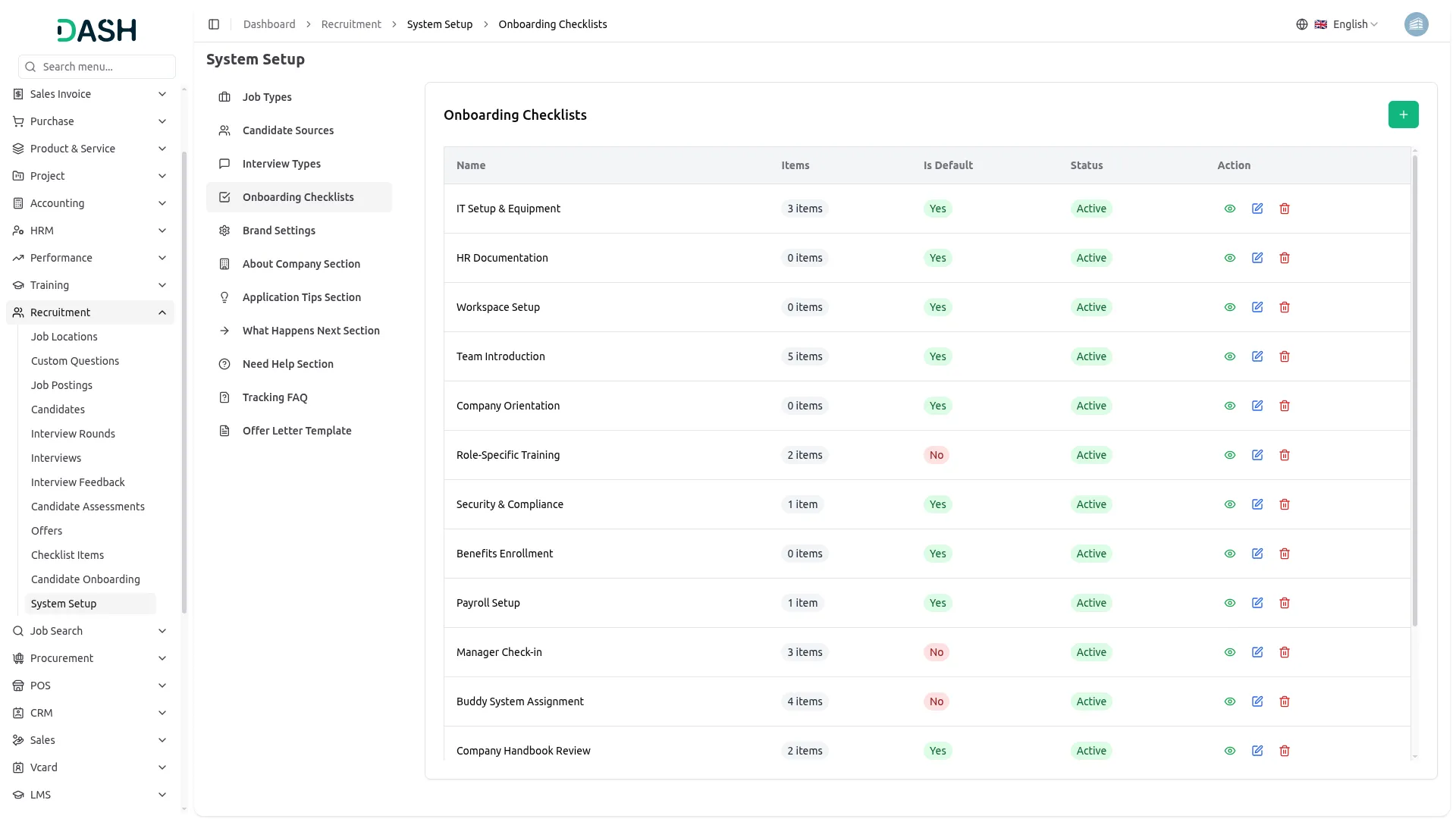Open the user avatar profile menu
Image resolution: width=1456 pixels, height=819 pixels.
click(1416, 24)
